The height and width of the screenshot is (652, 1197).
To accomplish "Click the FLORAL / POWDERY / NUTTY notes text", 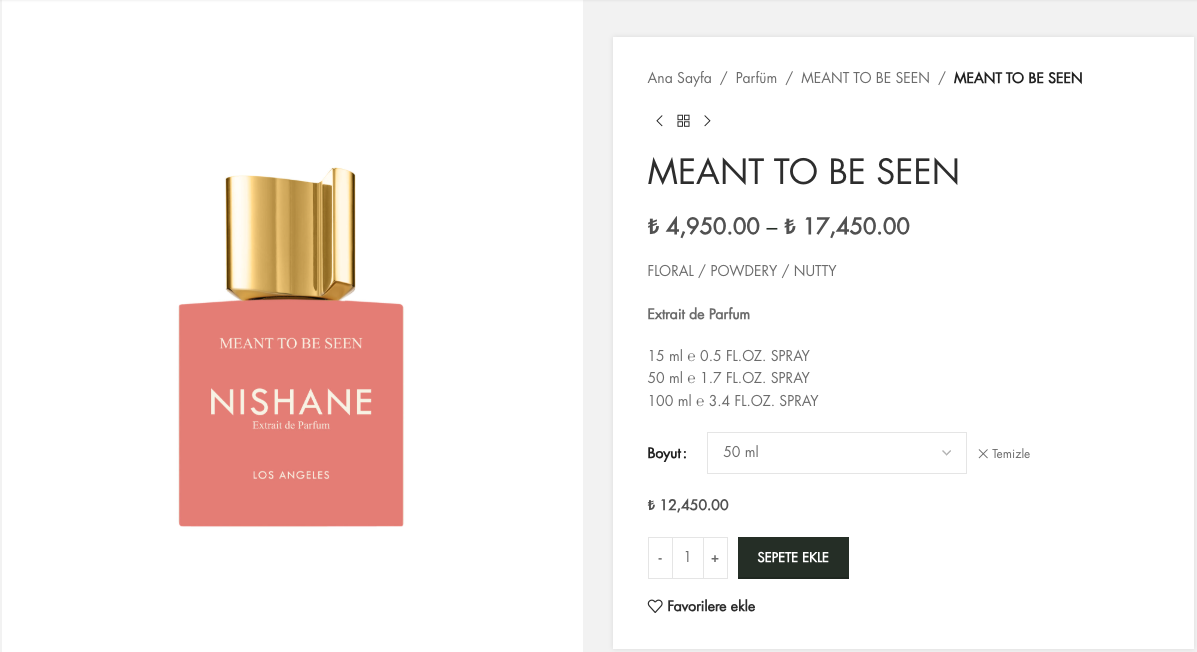I will pos(742,271).
